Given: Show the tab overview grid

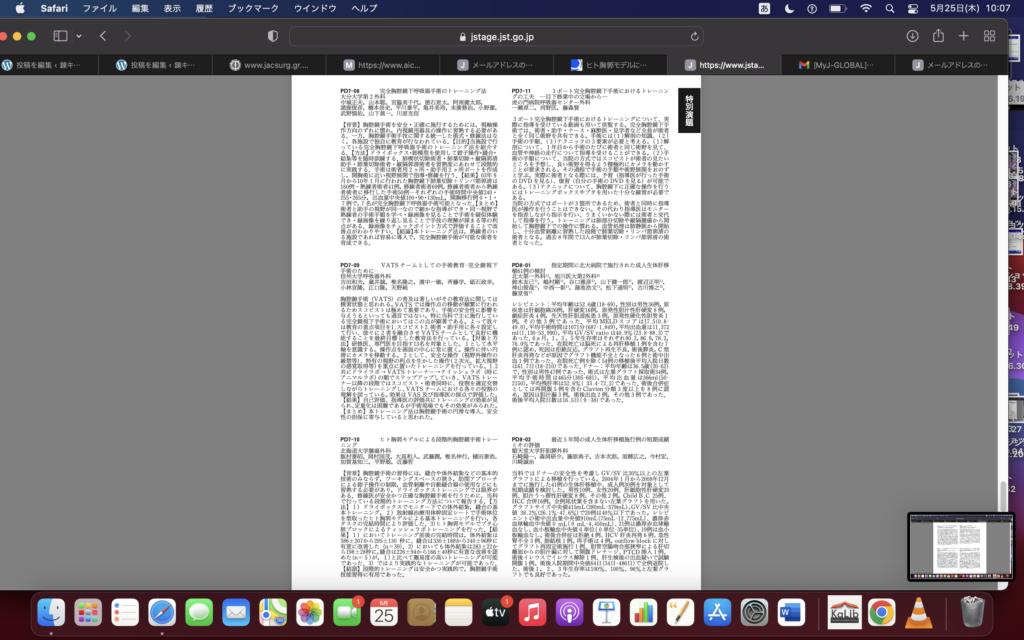Looking at the screenshot, I should pyautogui.click(x=989, y=36).
